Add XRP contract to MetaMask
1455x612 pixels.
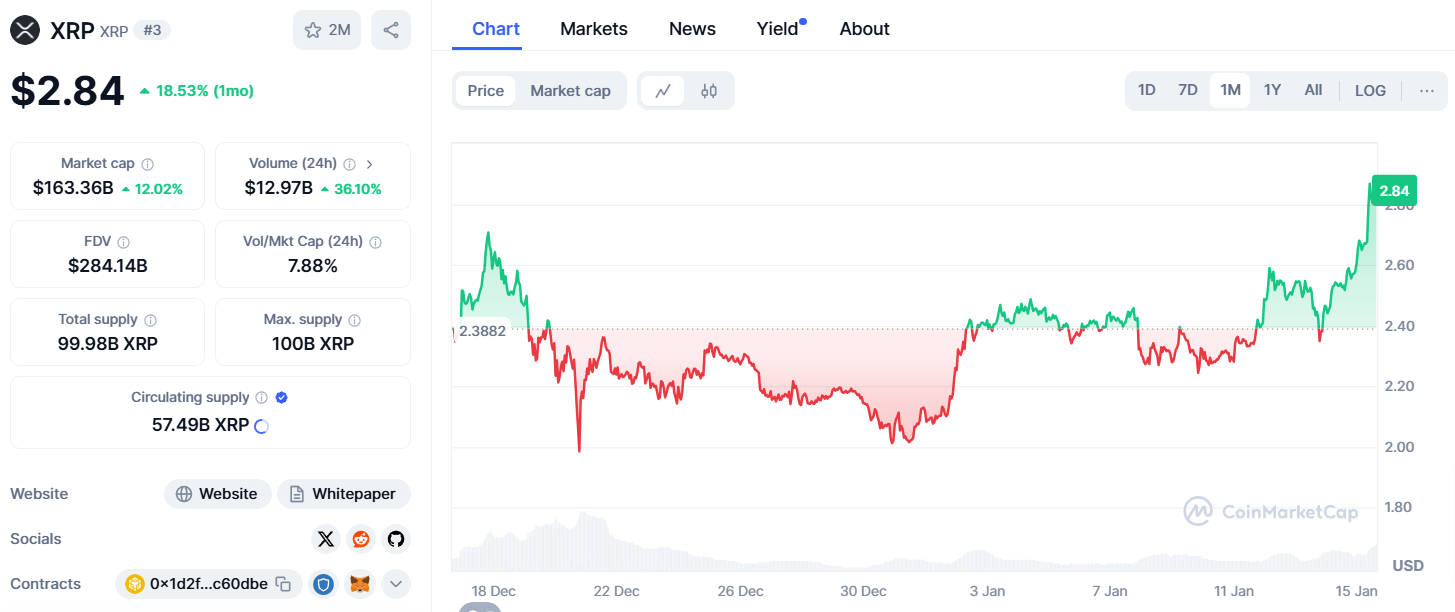click(359, 583)
